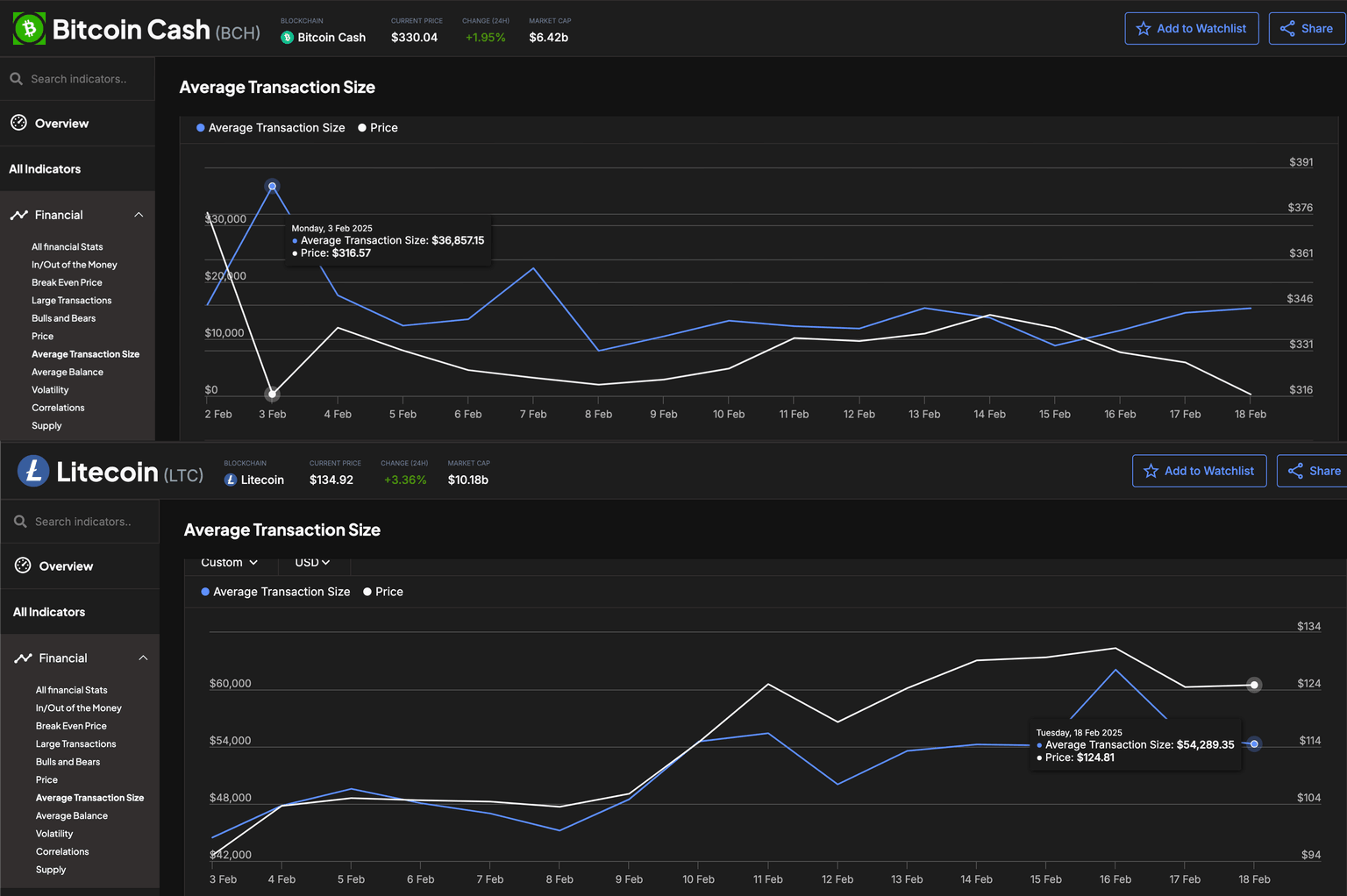This screenshot has width=1347, height=896.
Task: Toggle Price series in Bitcoin Cash chart legend
Action: point(378,128)
